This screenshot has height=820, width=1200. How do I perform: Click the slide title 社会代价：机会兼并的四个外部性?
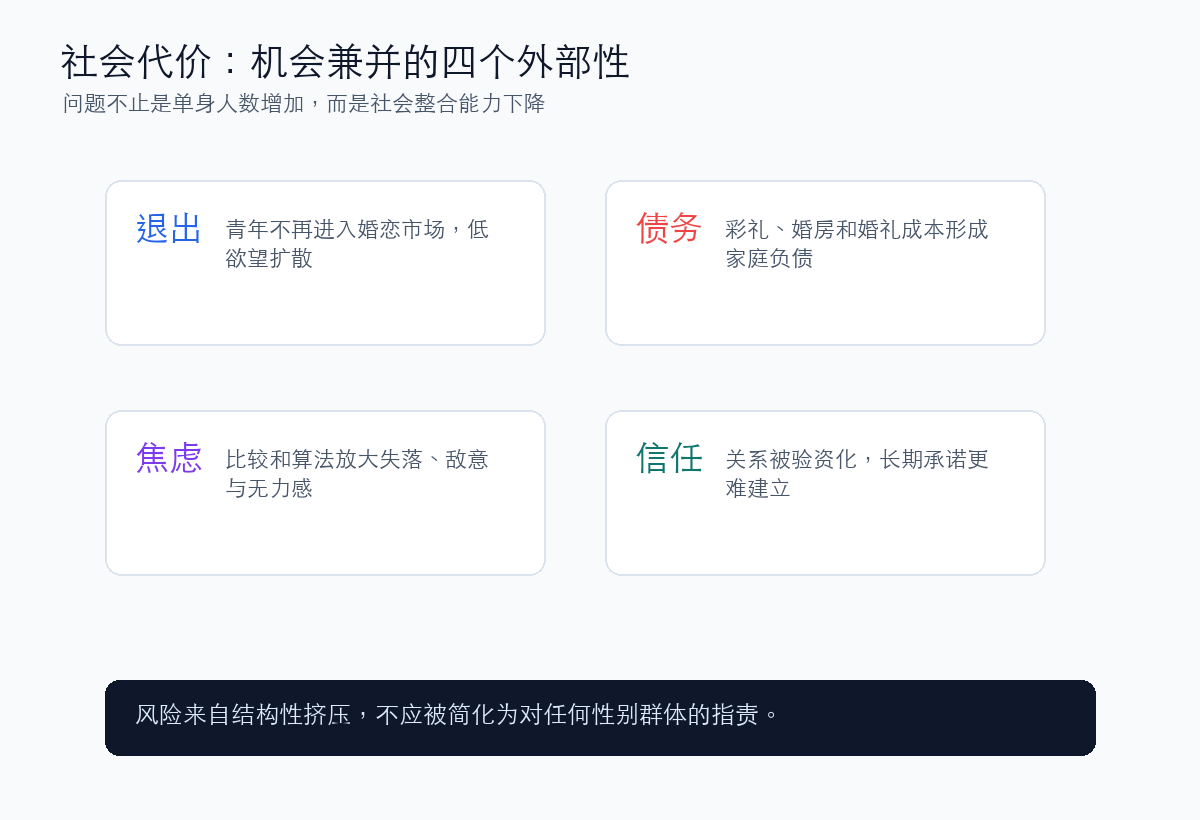pos(345,62)
